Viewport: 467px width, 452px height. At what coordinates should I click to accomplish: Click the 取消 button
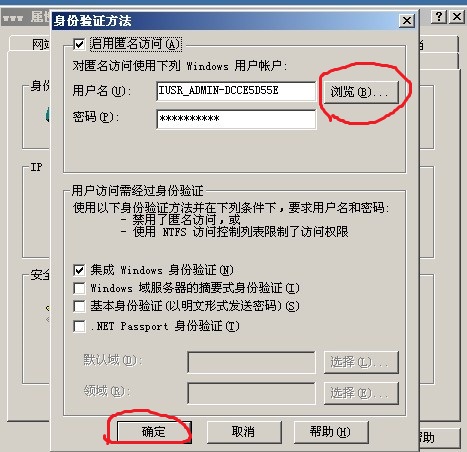[x=244, y=432]
